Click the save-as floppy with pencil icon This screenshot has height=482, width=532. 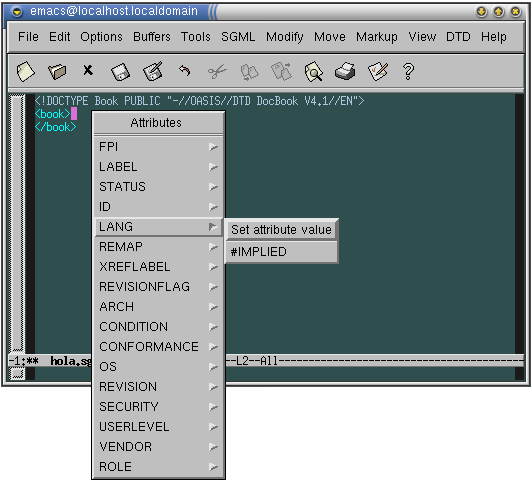153,71
